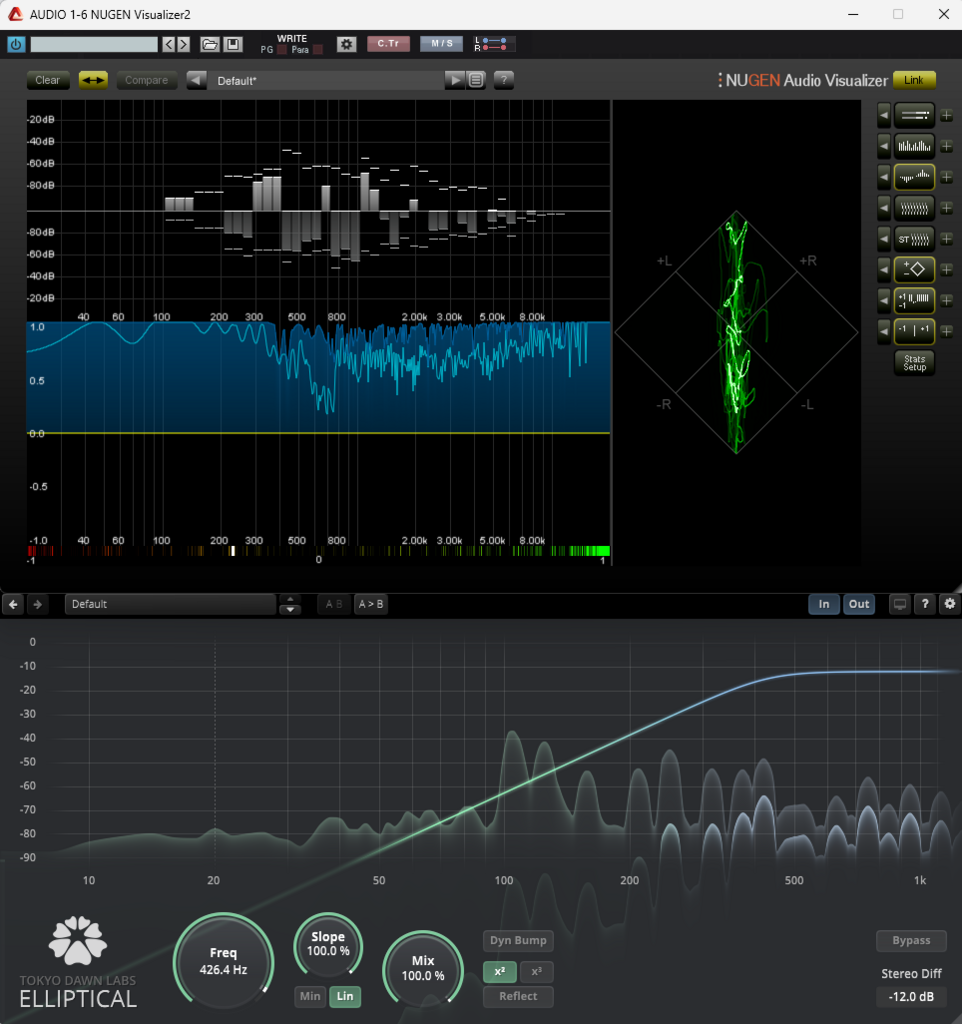This screenshot has height=1024, width=962.
Task: Open NUGEN Visualizer help question mark
Action: pos(504,80)
